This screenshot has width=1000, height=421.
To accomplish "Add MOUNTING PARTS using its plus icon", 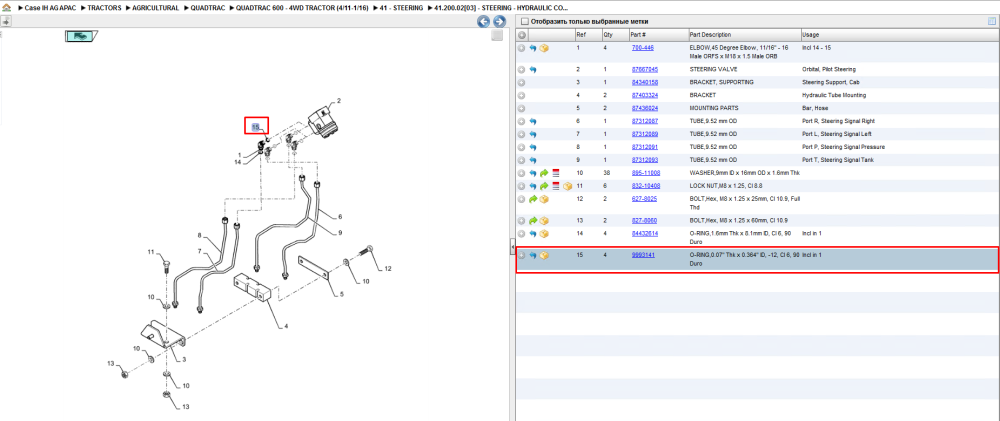I will click(x=521, y=108).
